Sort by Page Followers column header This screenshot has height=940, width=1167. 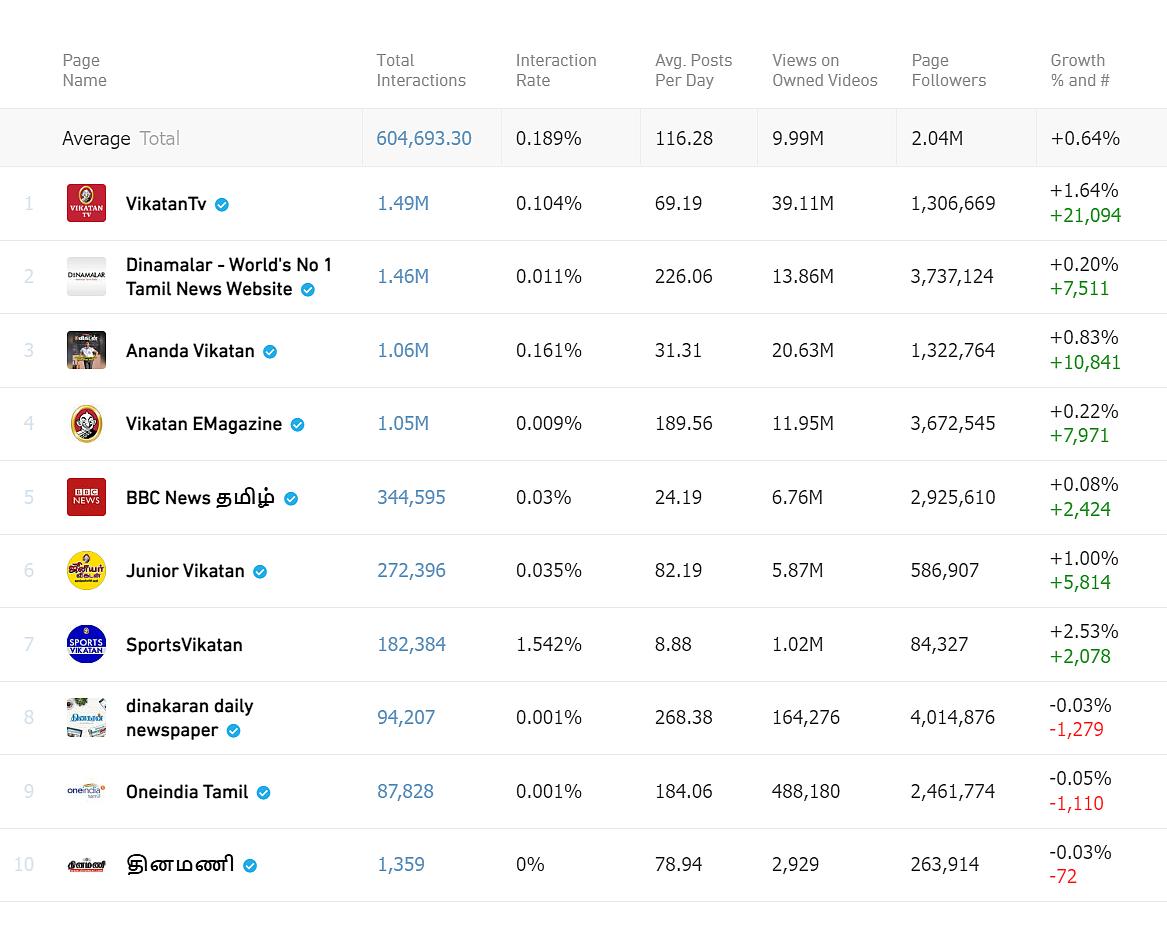pyautogui.click(x=948, y=70)
